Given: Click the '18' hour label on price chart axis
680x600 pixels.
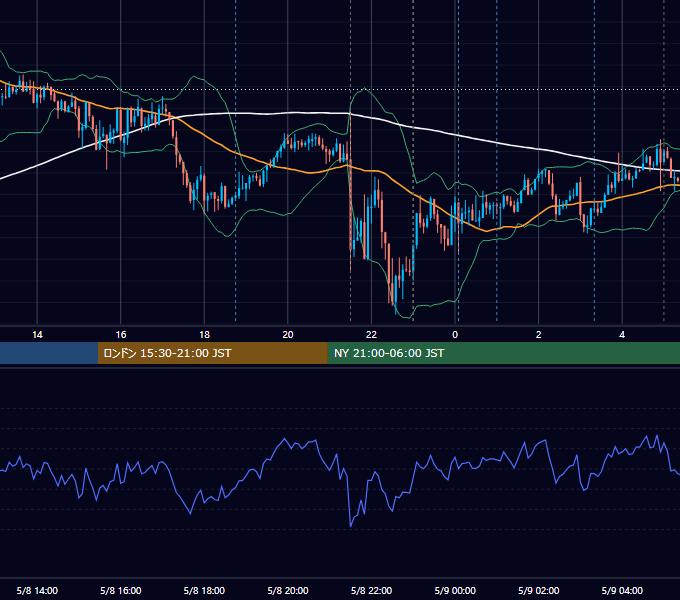Looking at the screenshot, I should 204,335.
